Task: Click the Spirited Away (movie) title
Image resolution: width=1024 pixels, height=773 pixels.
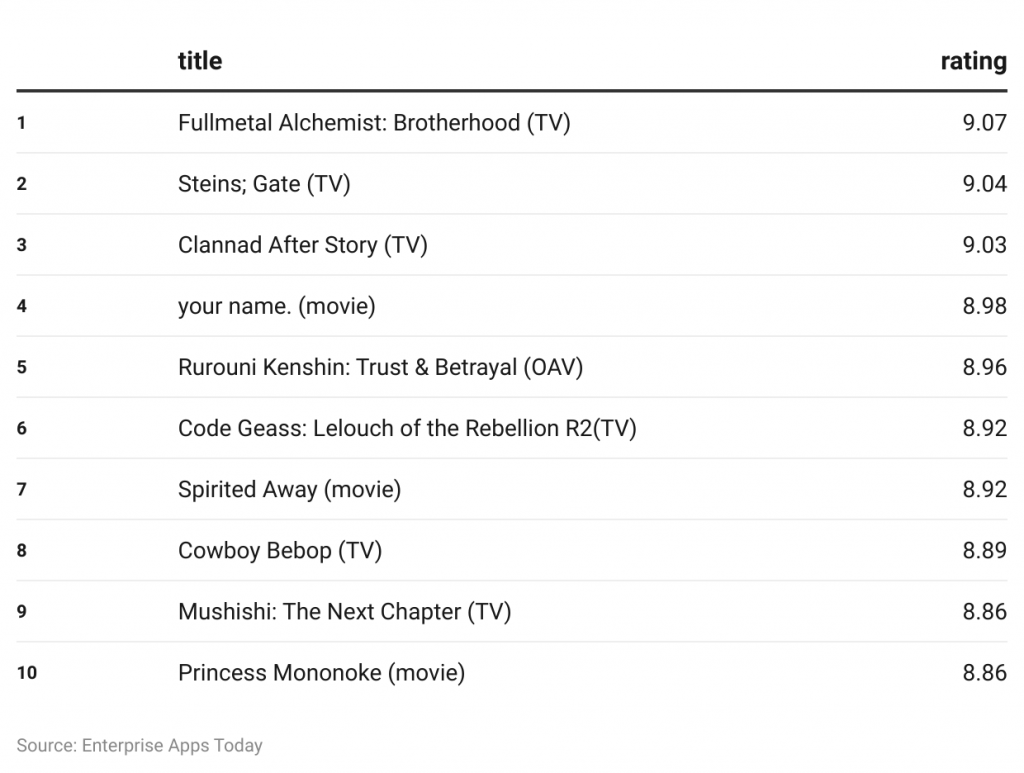Action: point(289,489)
